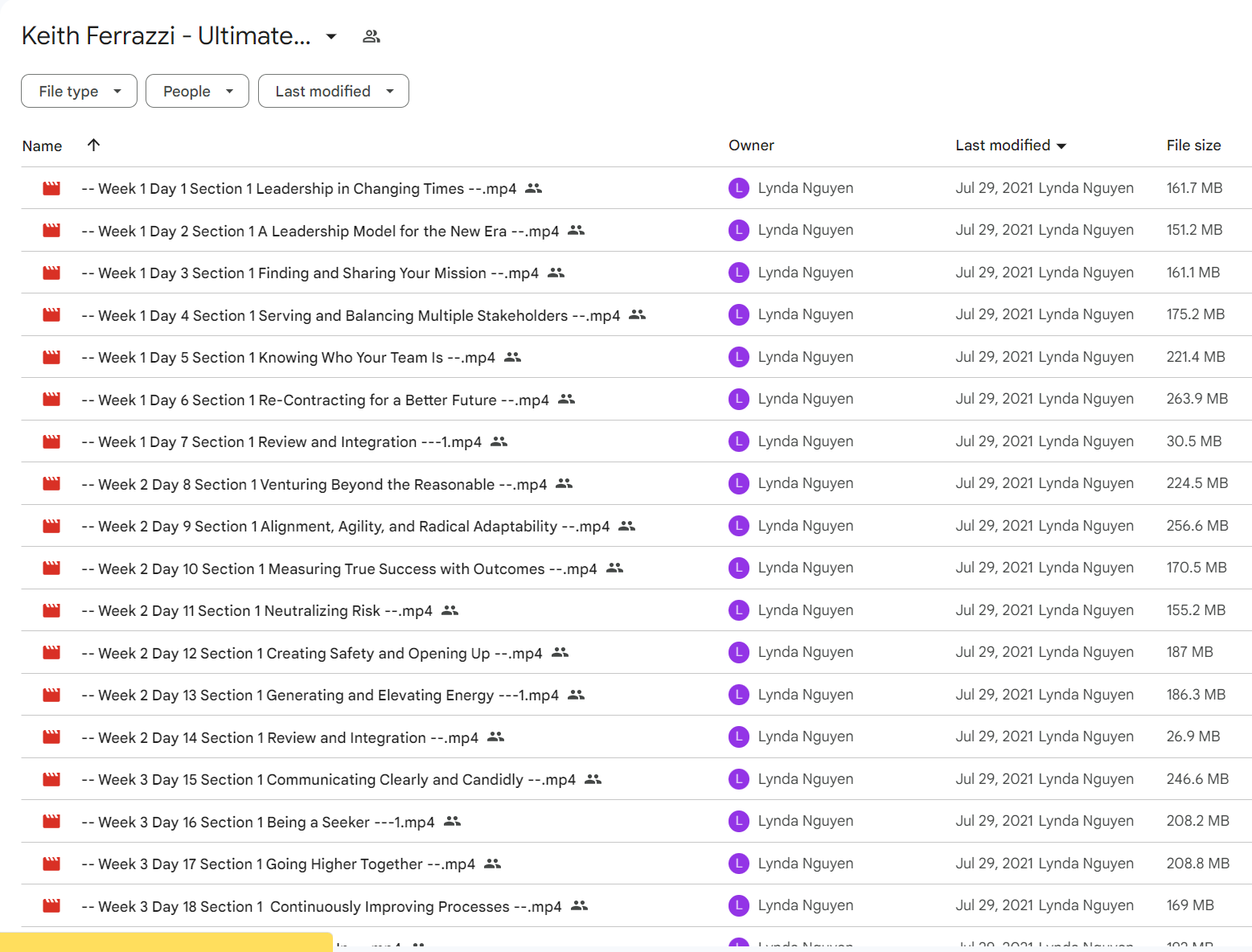This screenshot has height=952, width=1252.
Task: Click modified date in Week 3 Day 17 row
Action: 1045,864
